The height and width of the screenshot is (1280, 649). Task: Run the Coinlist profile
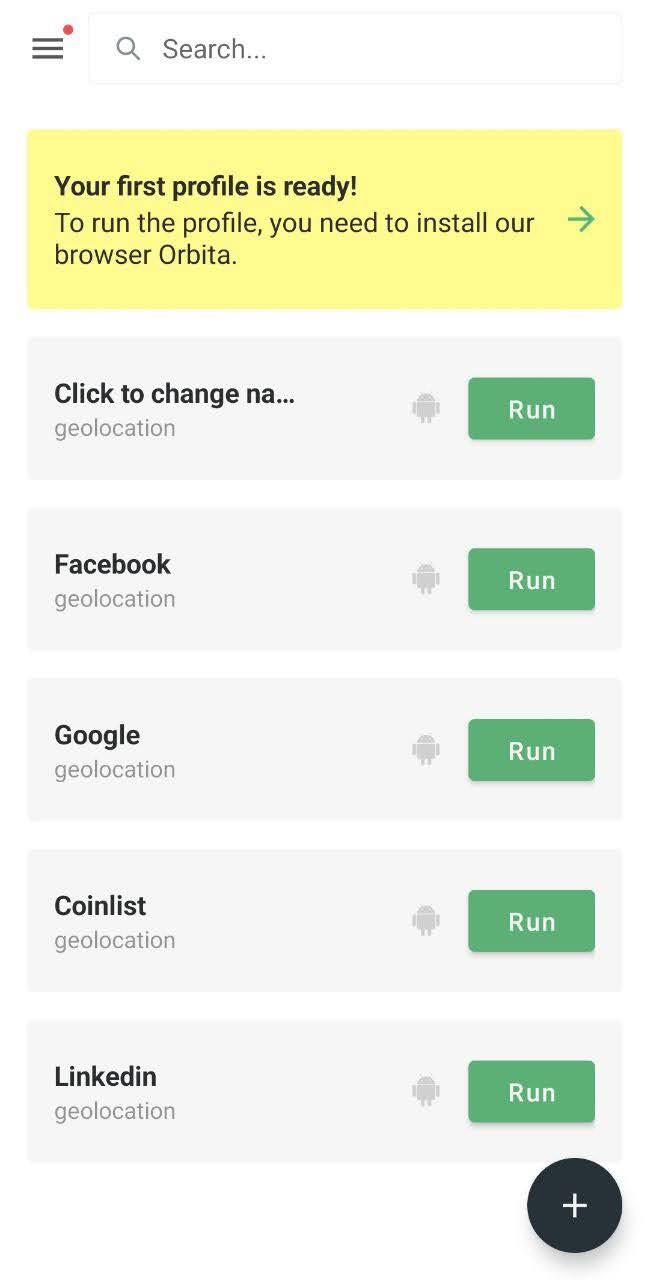pos(531,920)
